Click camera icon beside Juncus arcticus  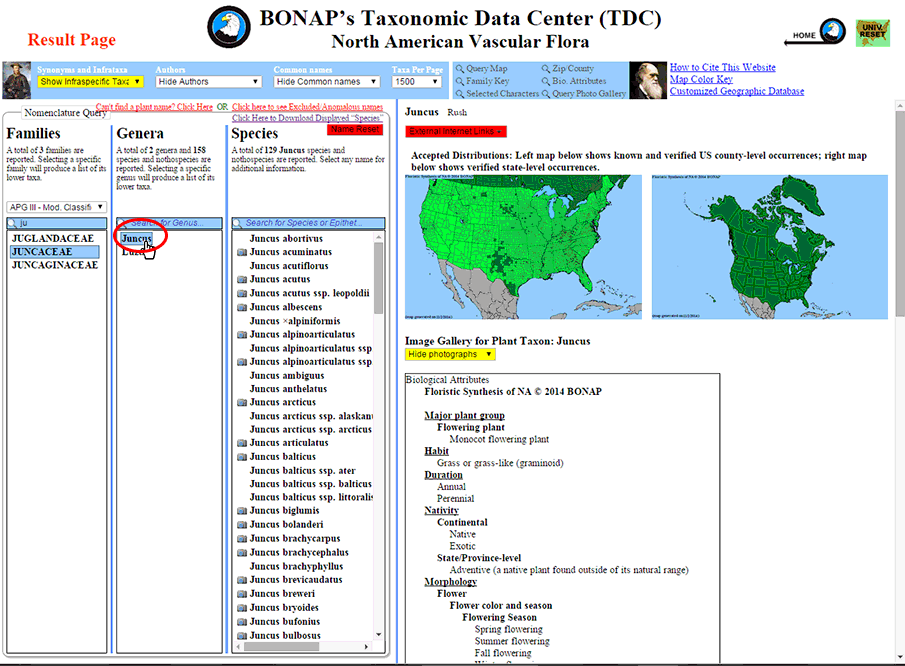[x=242, y=402]
